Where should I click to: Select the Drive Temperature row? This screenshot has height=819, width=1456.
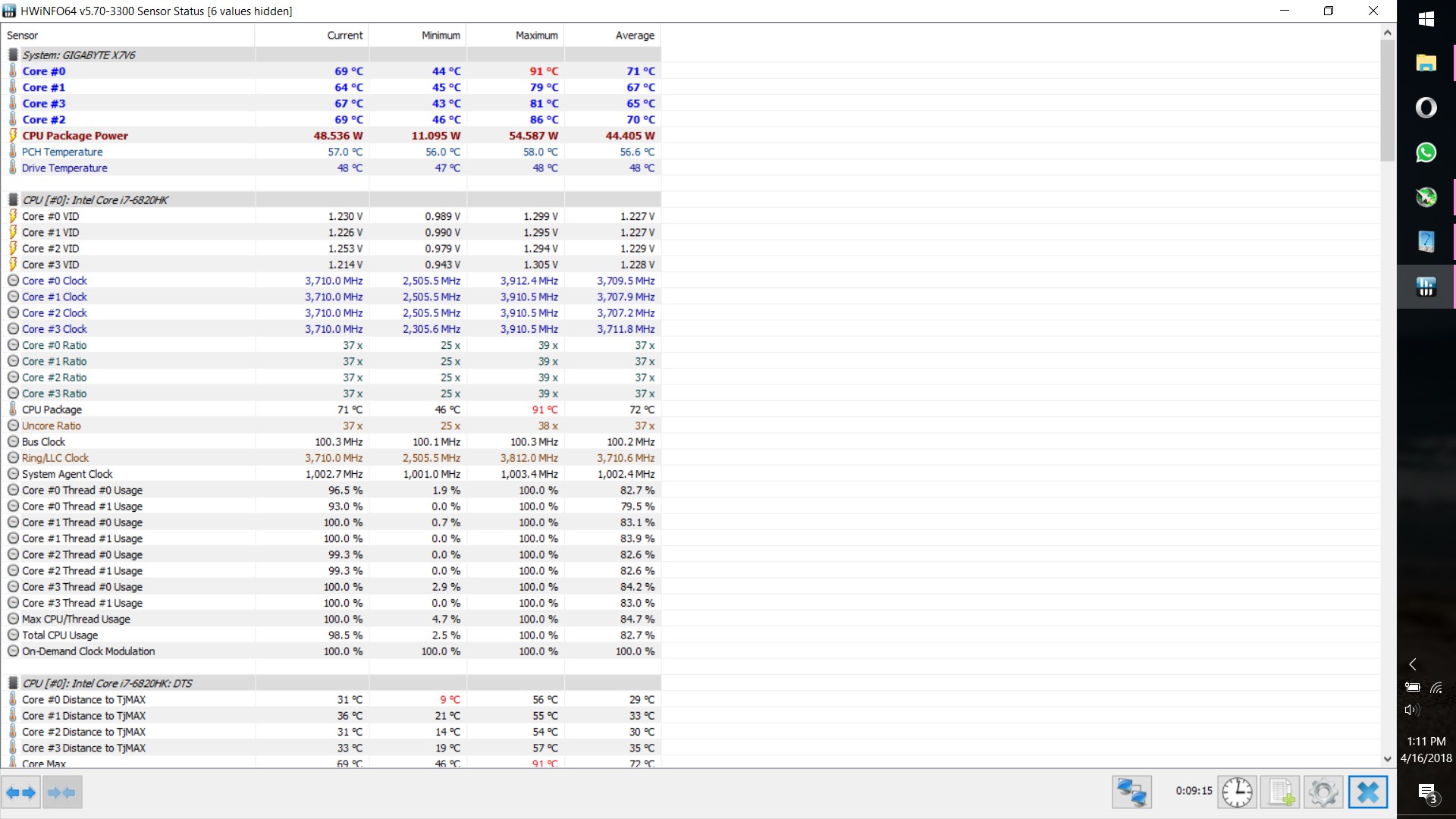331,168
